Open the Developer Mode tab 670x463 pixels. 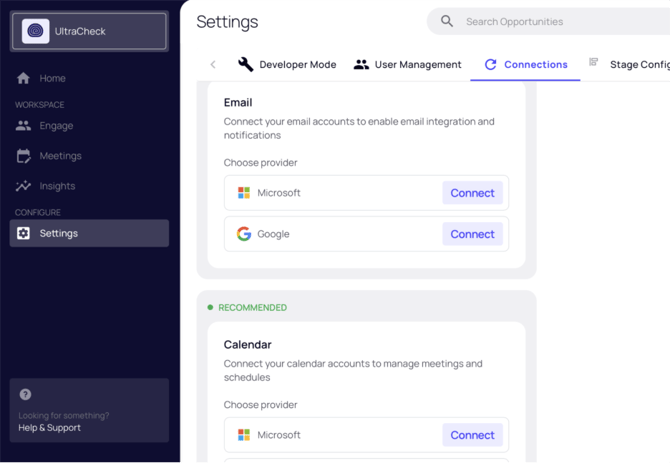pos(287,64)
